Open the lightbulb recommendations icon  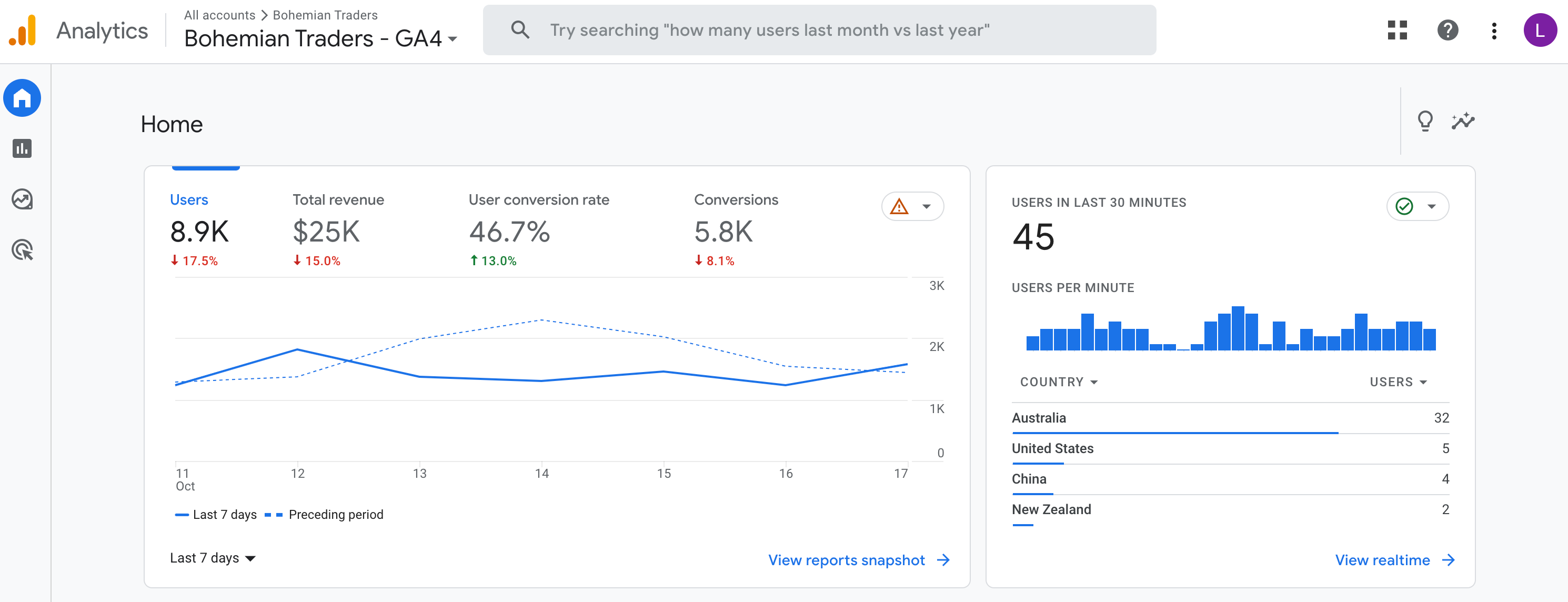1425,121
